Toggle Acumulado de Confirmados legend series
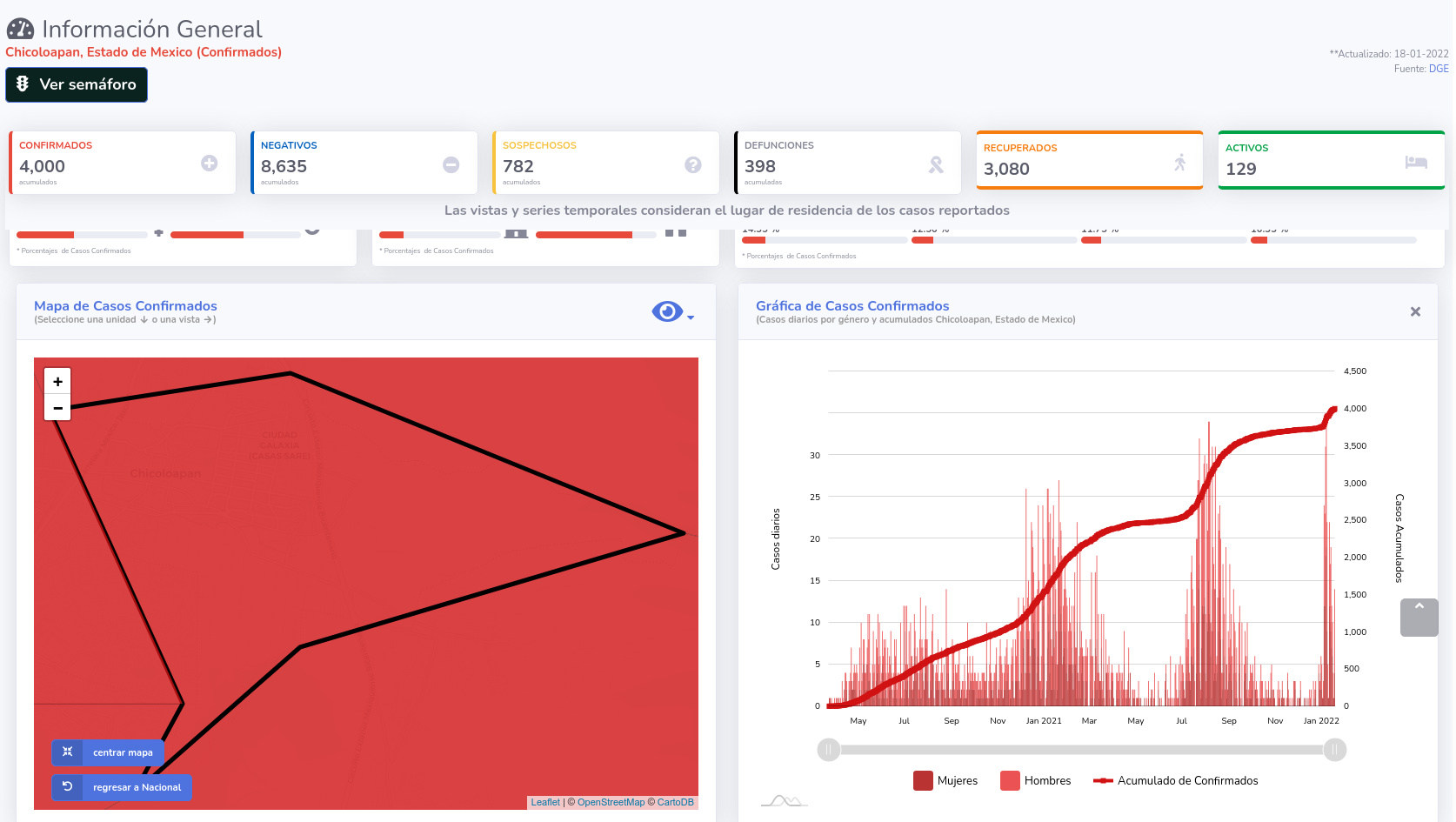The width and height of the screenshot is (1456, 822). (x=1176, y=780)
